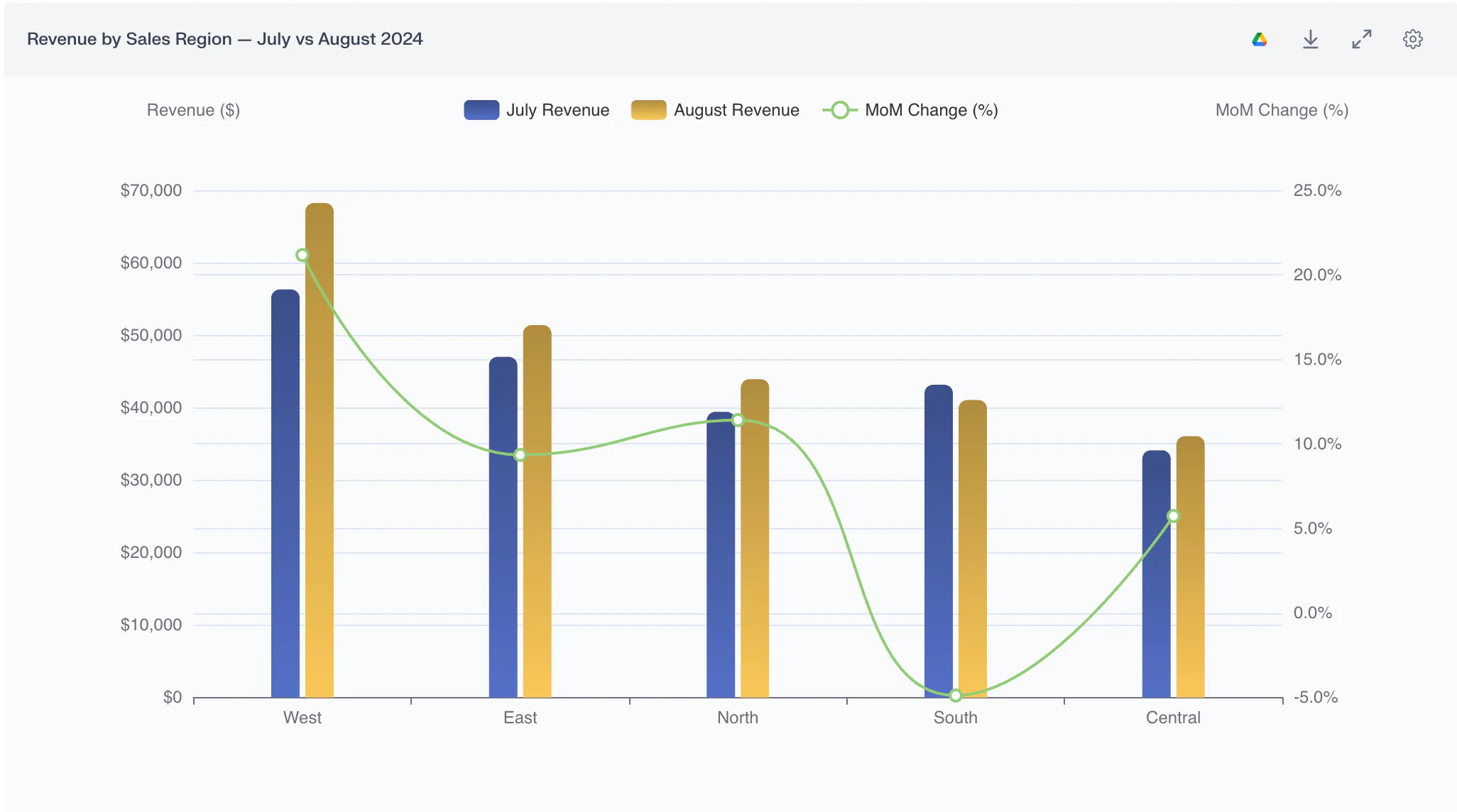Click the $10,000 axis tick label

pyautogui.click(x=151, y=625)
